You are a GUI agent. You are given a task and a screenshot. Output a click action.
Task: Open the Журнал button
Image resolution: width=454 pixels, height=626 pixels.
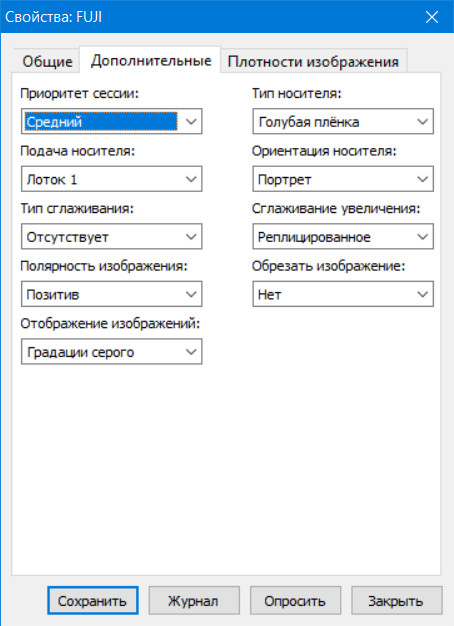click(x=194, y=601)
